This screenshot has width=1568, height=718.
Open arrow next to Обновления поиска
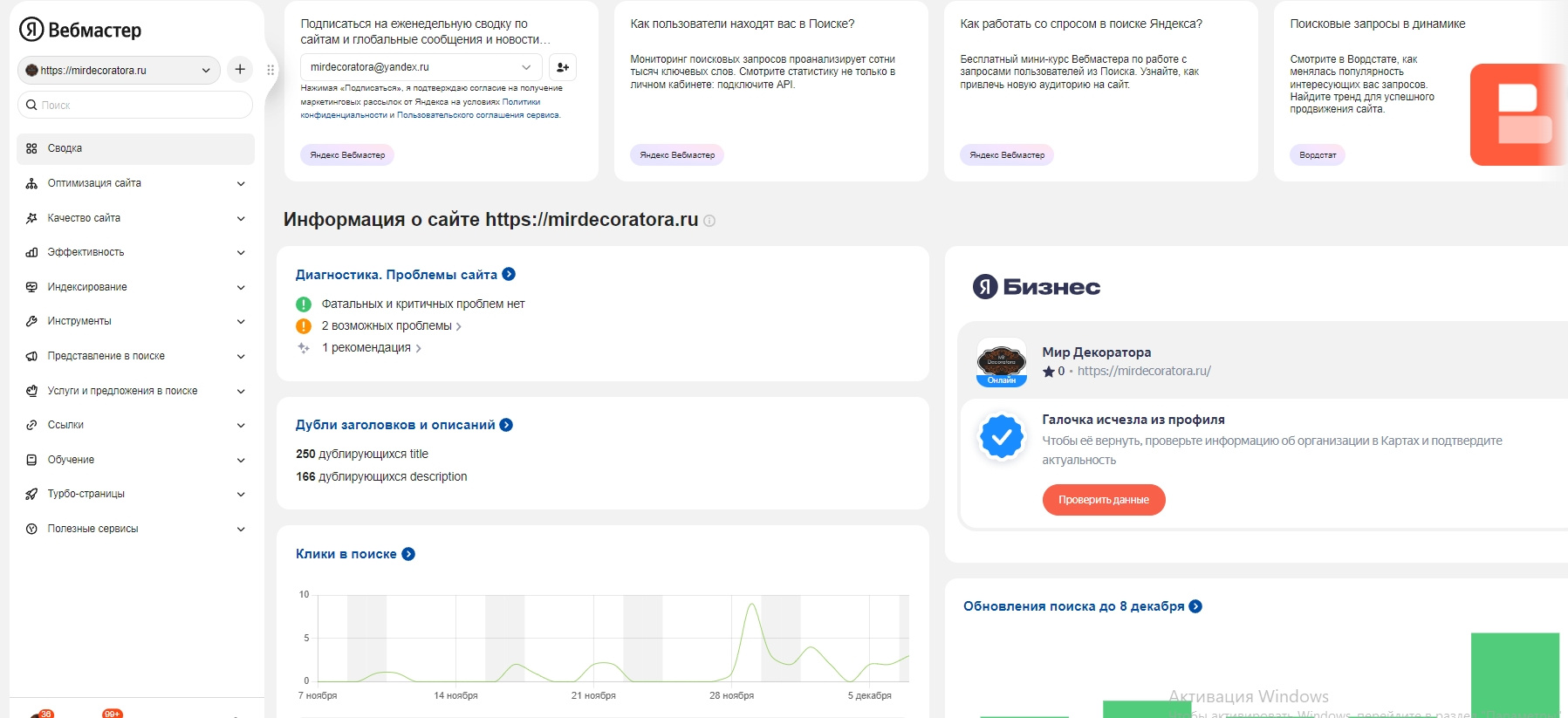[1195, 606]
